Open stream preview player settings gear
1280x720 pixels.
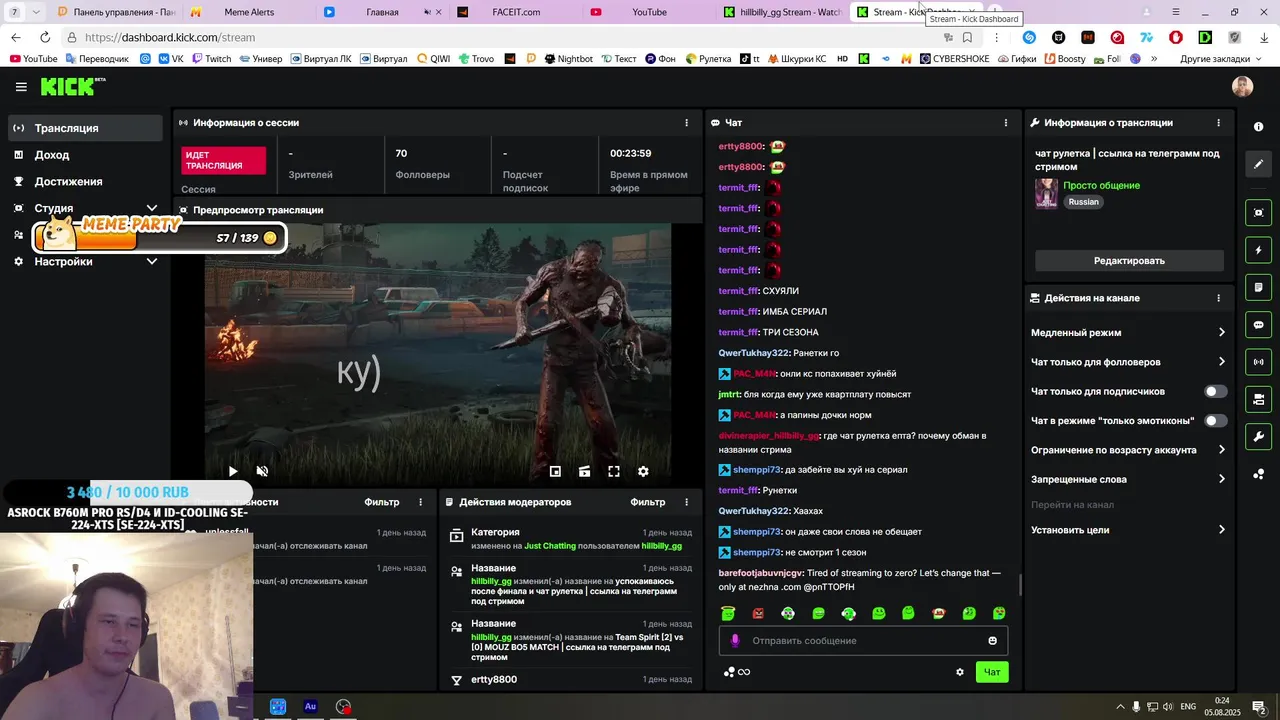(643, 471)
